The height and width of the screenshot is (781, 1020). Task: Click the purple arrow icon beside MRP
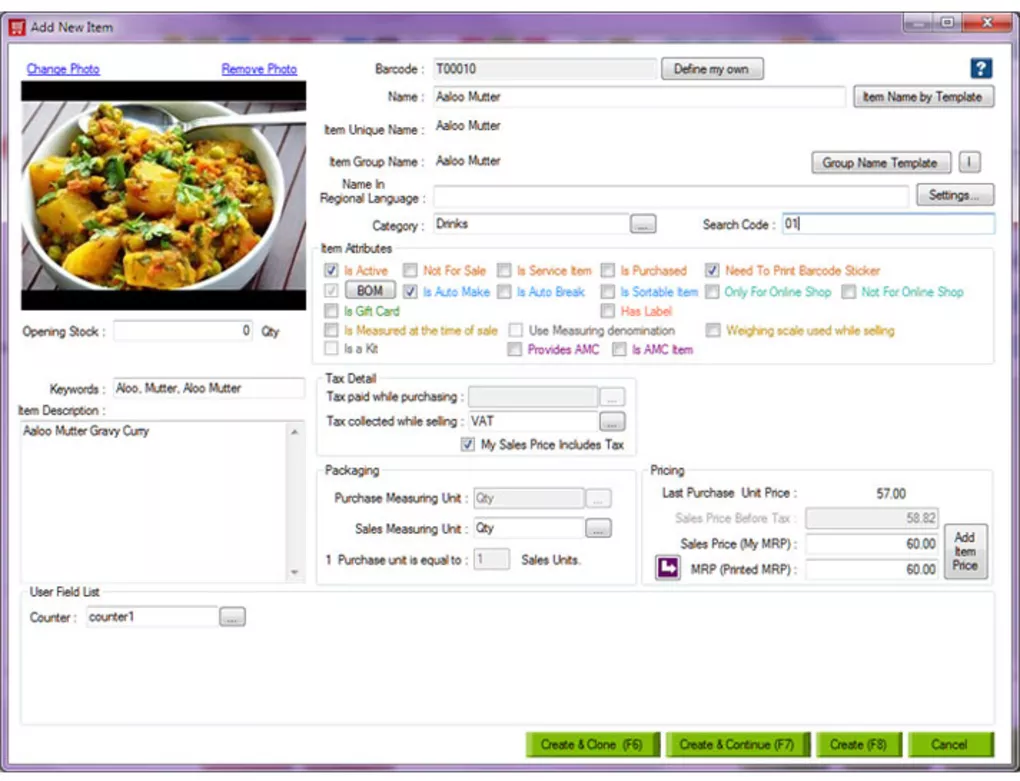(x=667, y=569)
